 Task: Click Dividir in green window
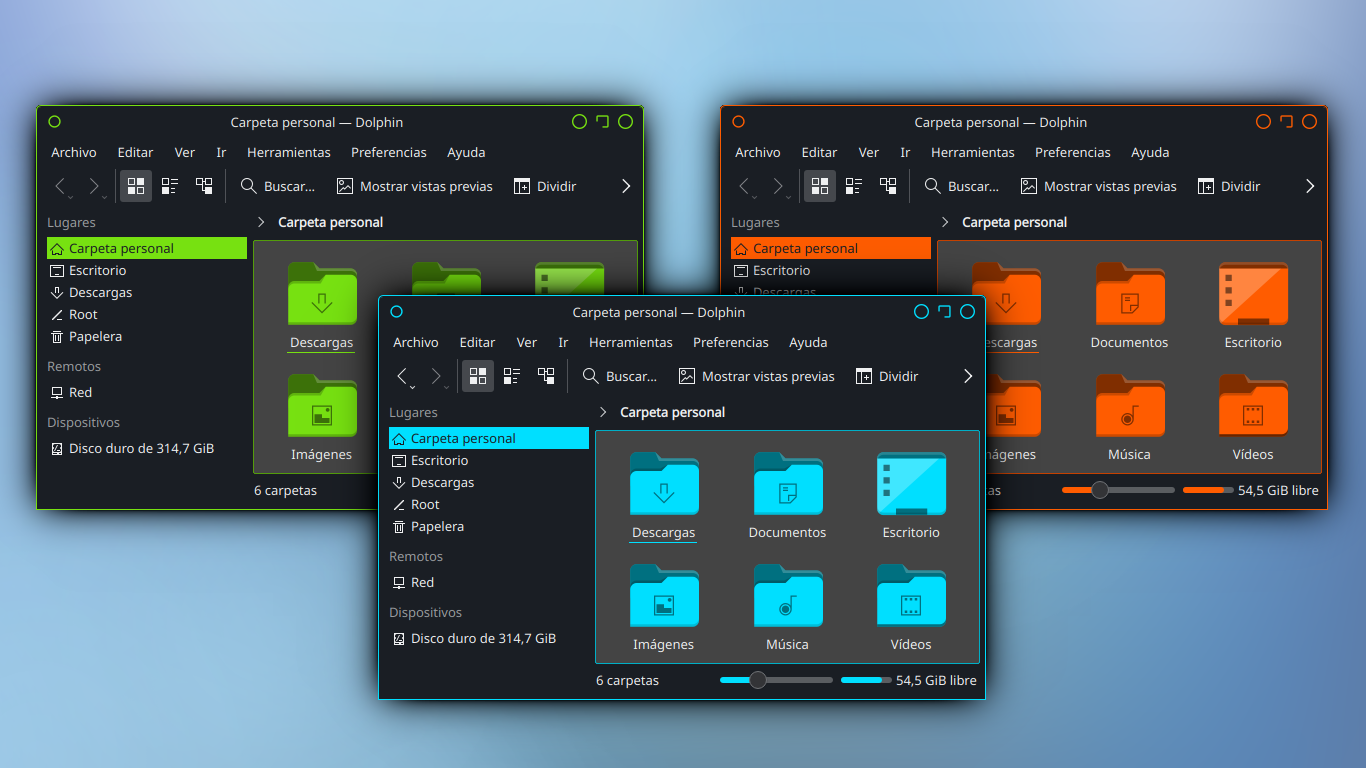coord(545,186)
